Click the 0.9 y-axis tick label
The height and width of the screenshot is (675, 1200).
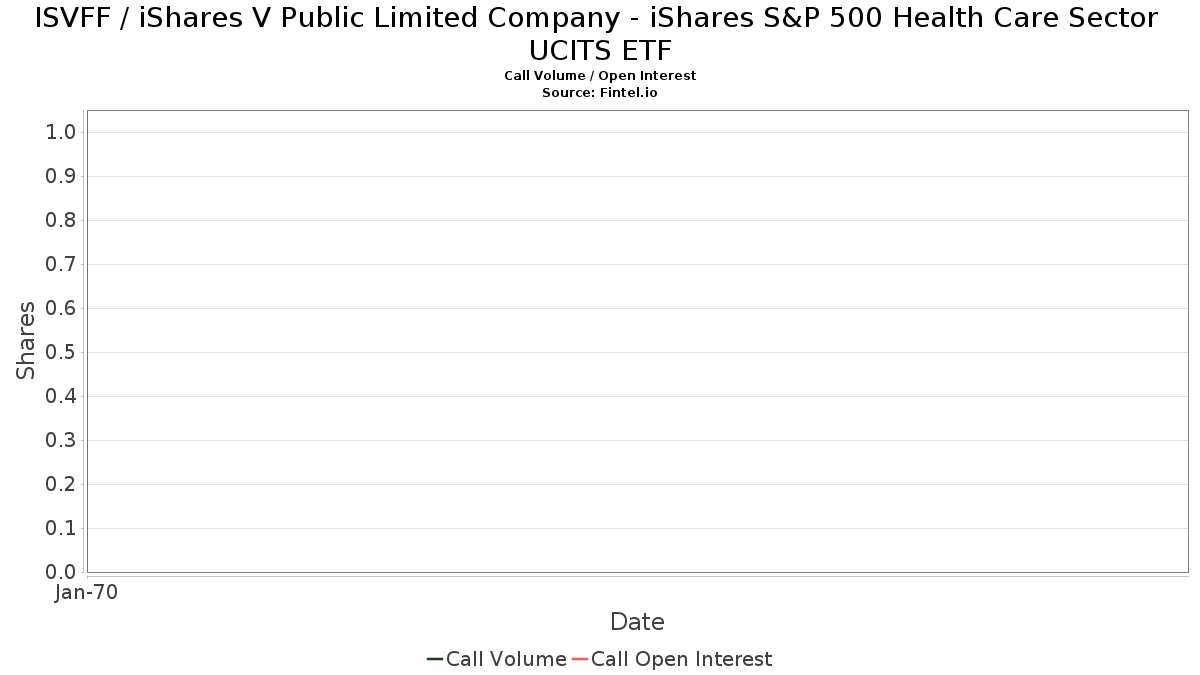pos(61,177)
